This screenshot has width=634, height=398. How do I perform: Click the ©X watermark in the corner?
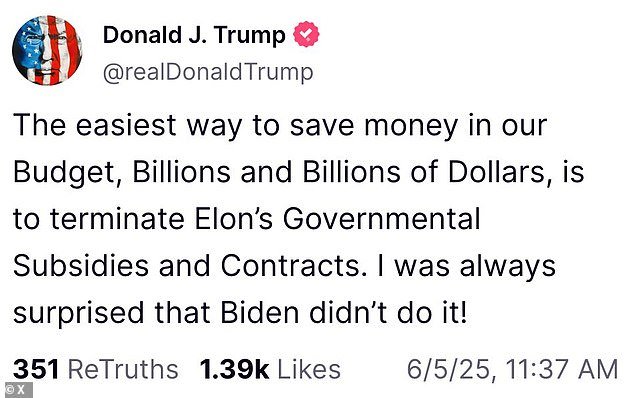16,390
